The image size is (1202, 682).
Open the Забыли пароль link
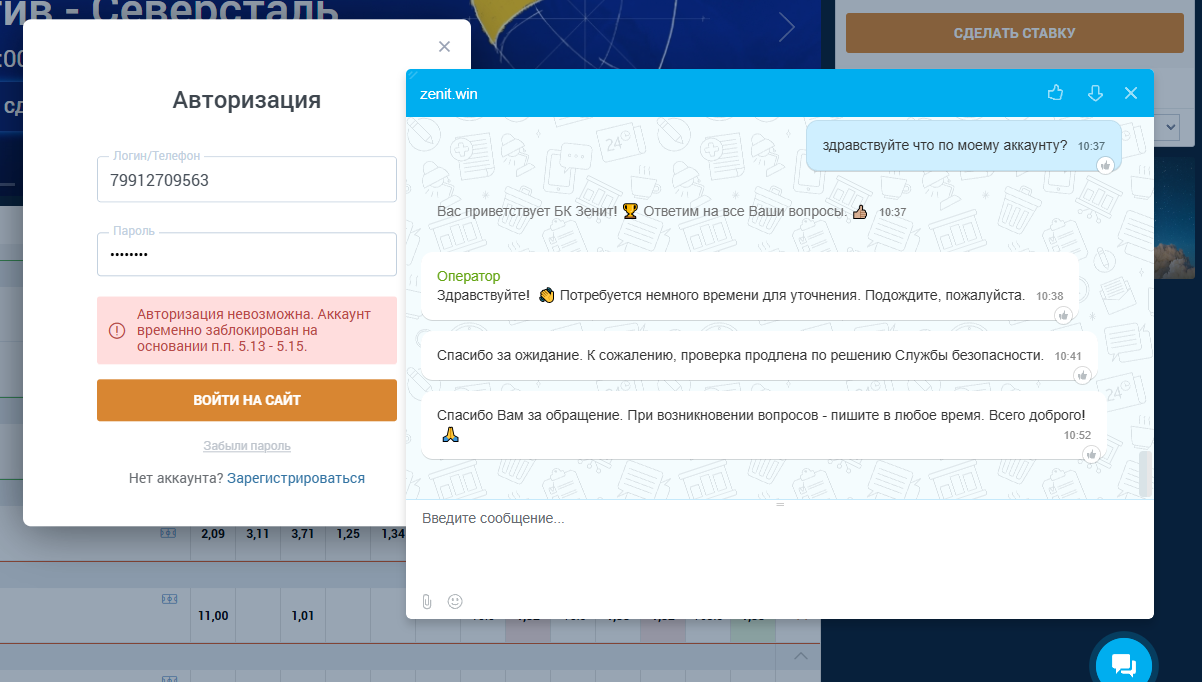[246, 446]
